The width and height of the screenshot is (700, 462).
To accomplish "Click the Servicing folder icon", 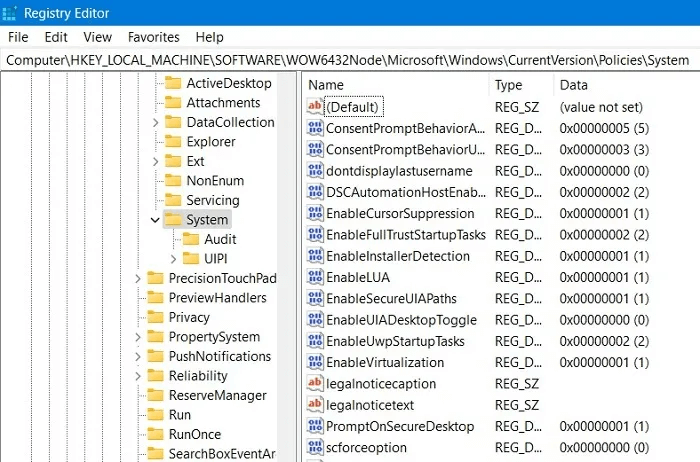I will pos(173,200).
